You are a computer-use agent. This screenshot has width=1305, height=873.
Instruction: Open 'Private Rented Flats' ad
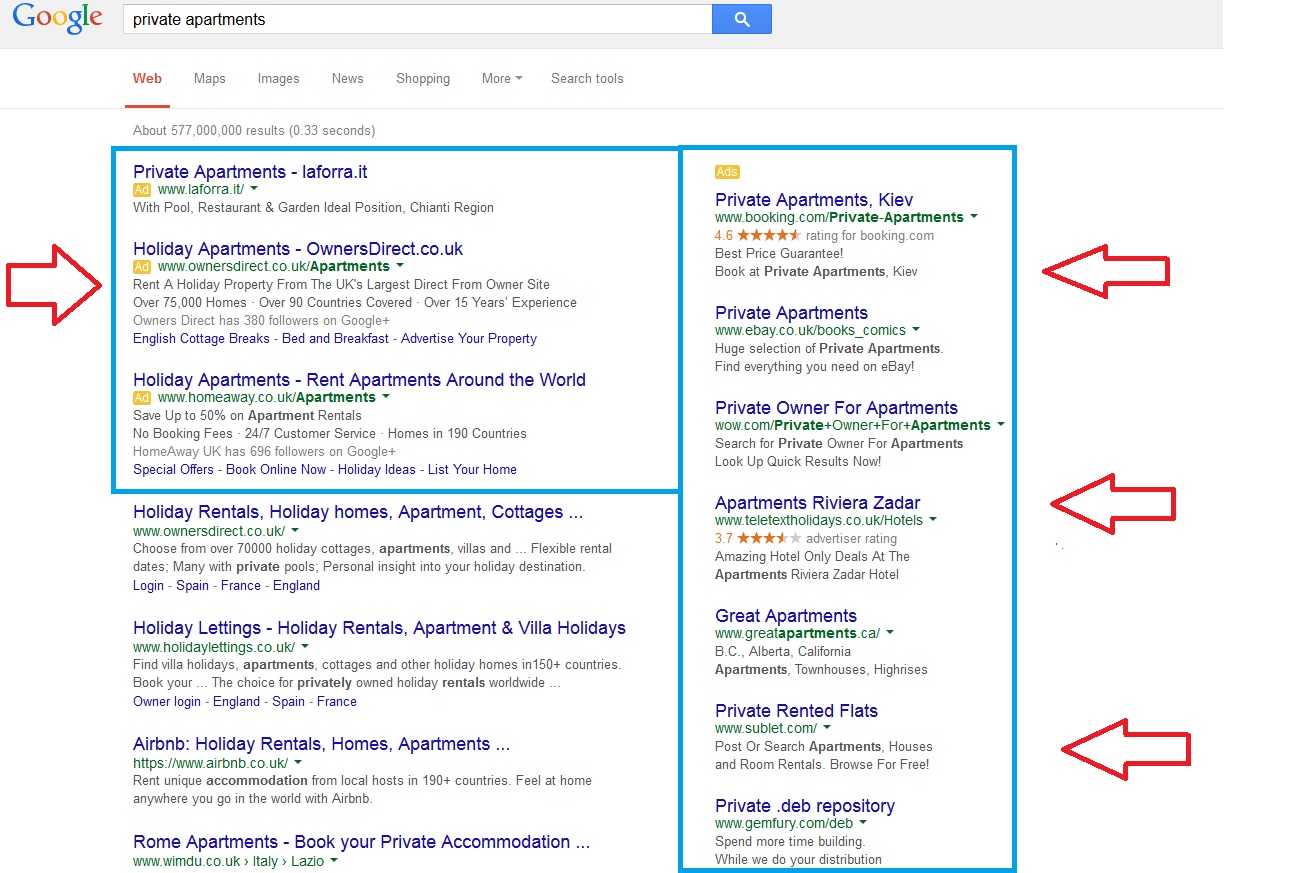pos(796,710)
